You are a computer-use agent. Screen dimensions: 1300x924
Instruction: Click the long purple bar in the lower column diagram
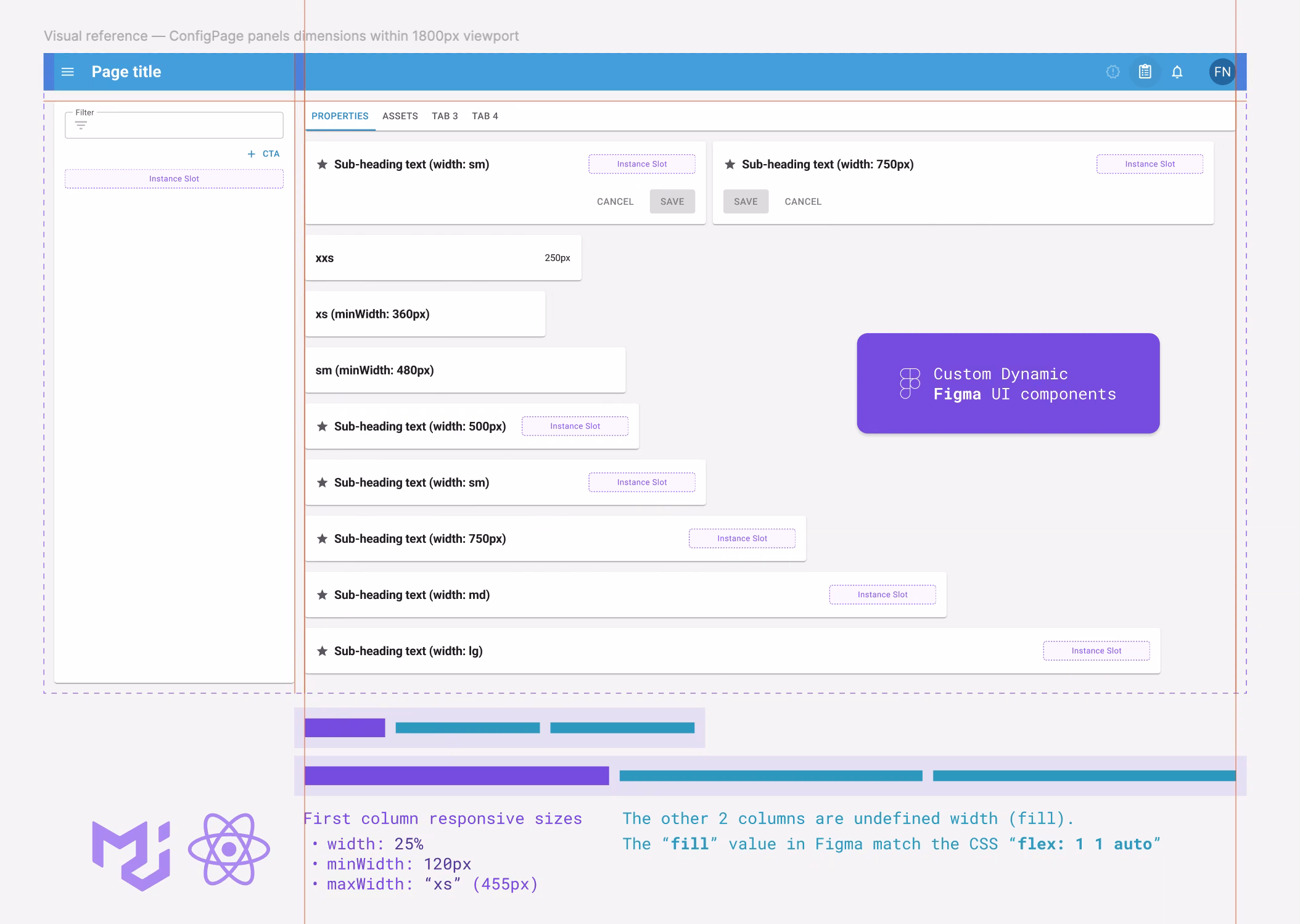tap(456, 775)
